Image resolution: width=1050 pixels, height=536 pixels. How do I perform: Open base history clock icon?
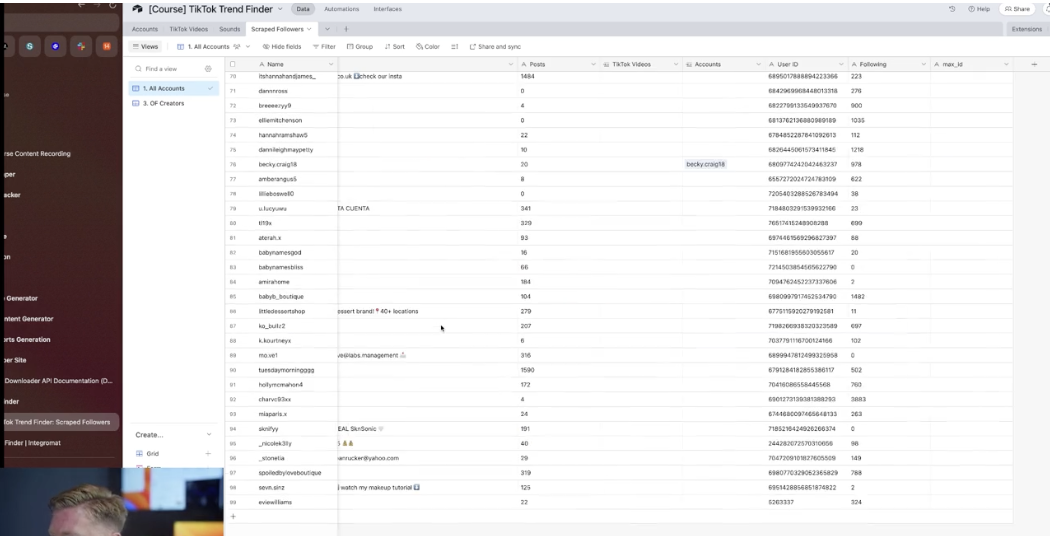pos(952,9)
